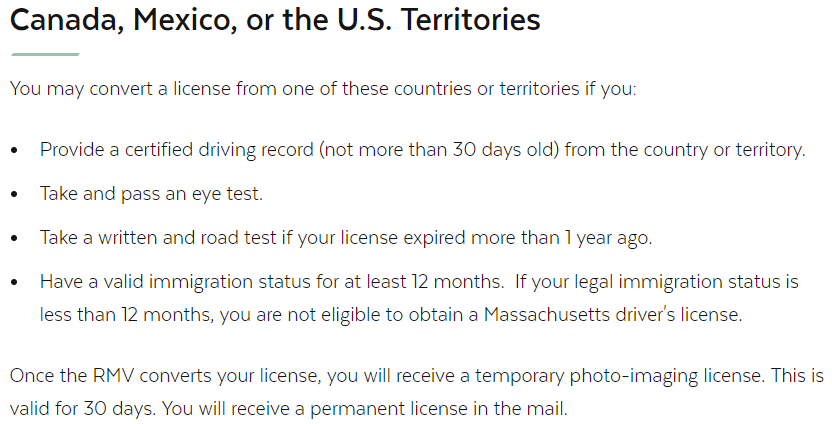Screen dimensions: 832x424
Task: Click the bullet about certified driving record
Action: click(x=422, y=150)
